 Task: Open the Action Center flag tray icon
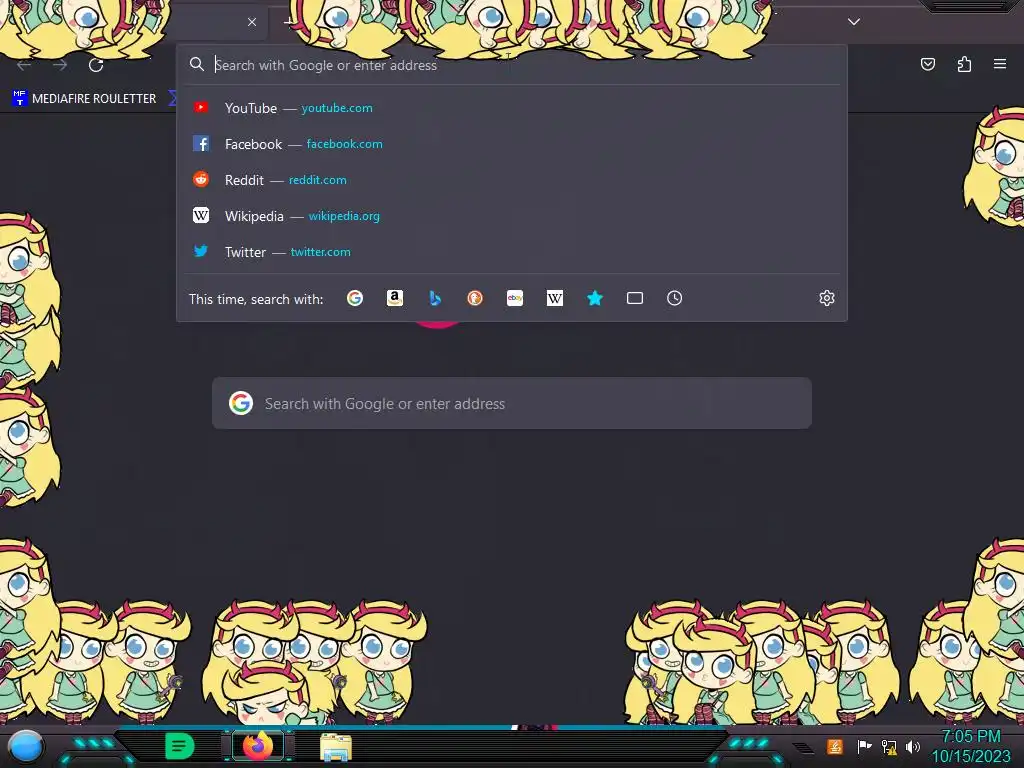tap(864, 746)
